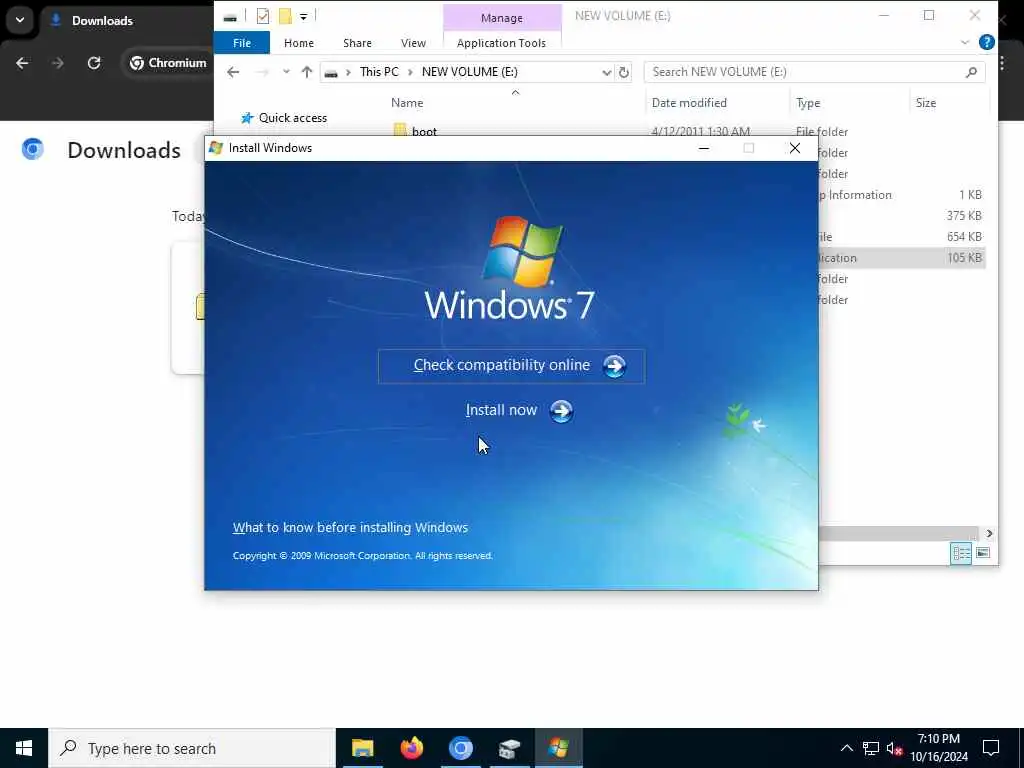Open the taskbar clock and date
Viewport: 1024px width, 768px height.
pyautogui.click(x=939, y=748)
